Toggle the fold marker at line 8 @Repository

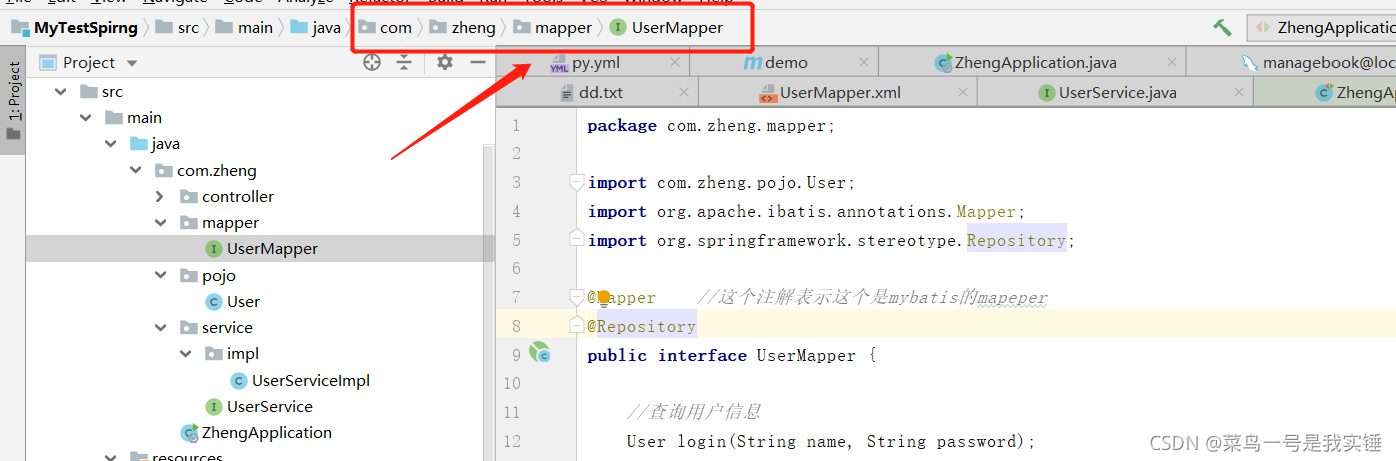coord(576,325)
